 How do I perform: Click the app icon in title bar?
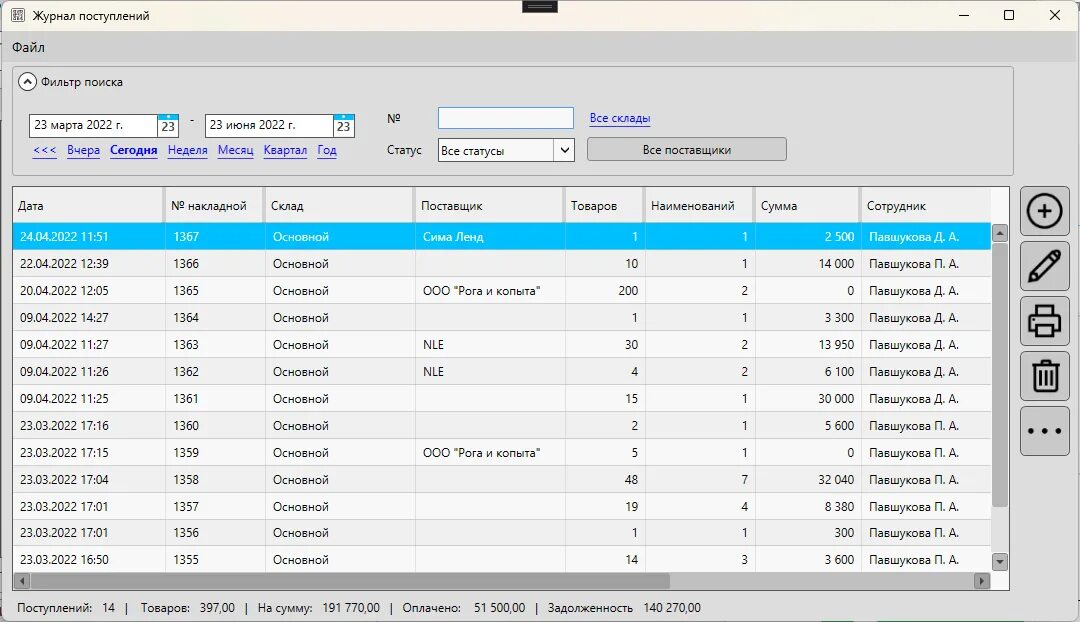pos(18,15)
